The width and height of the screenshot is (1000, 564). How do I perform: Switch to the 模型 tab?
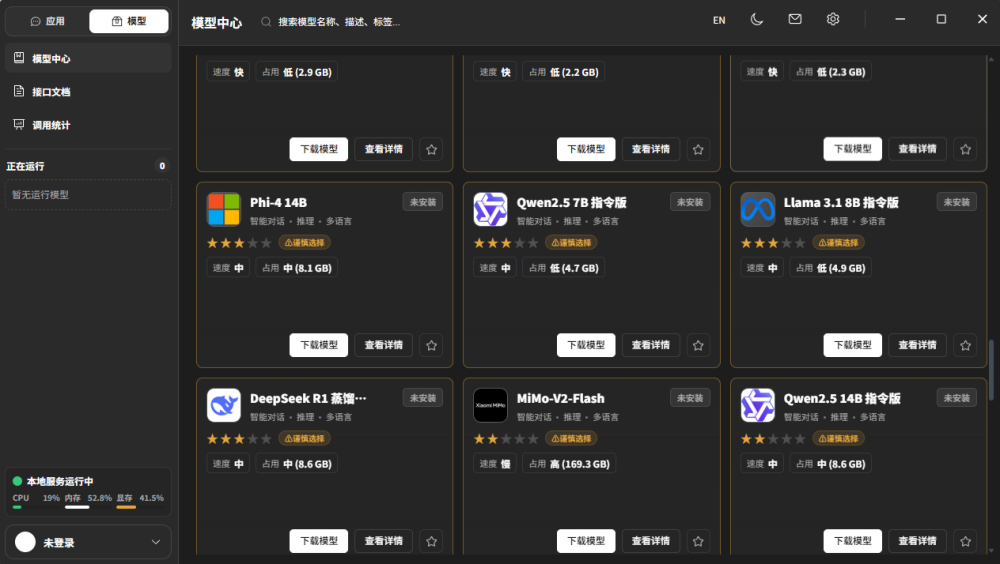(129, 21)
